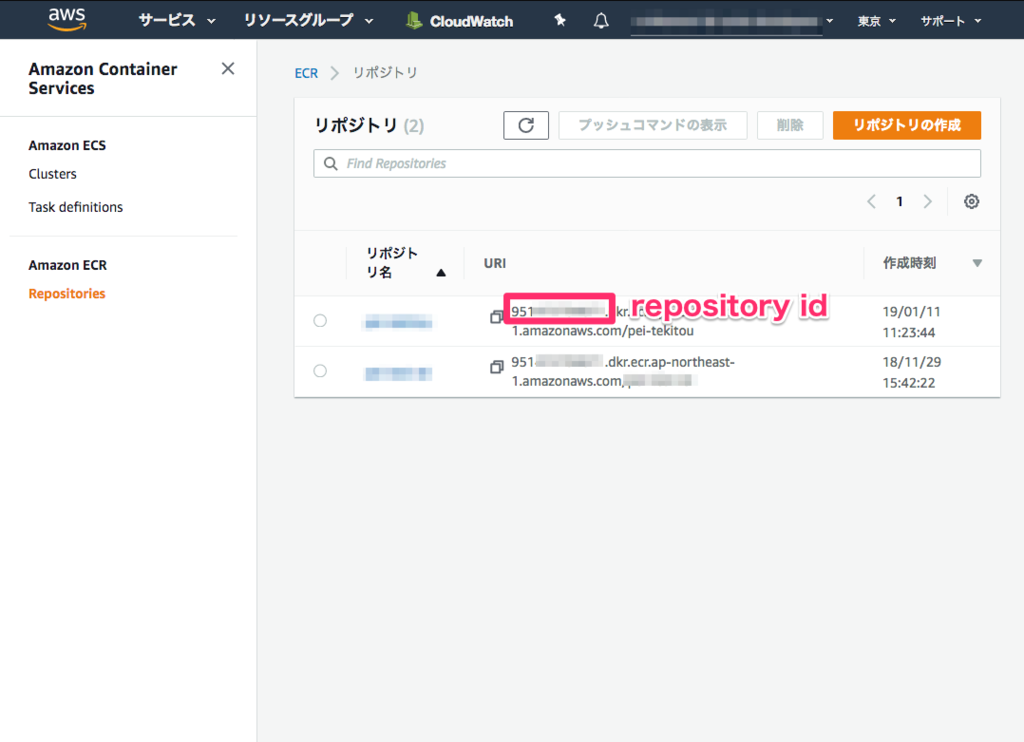Click the リポジトリの作成 button
The width and height of the screenshot is (1024, 742).
click(906, 125)
